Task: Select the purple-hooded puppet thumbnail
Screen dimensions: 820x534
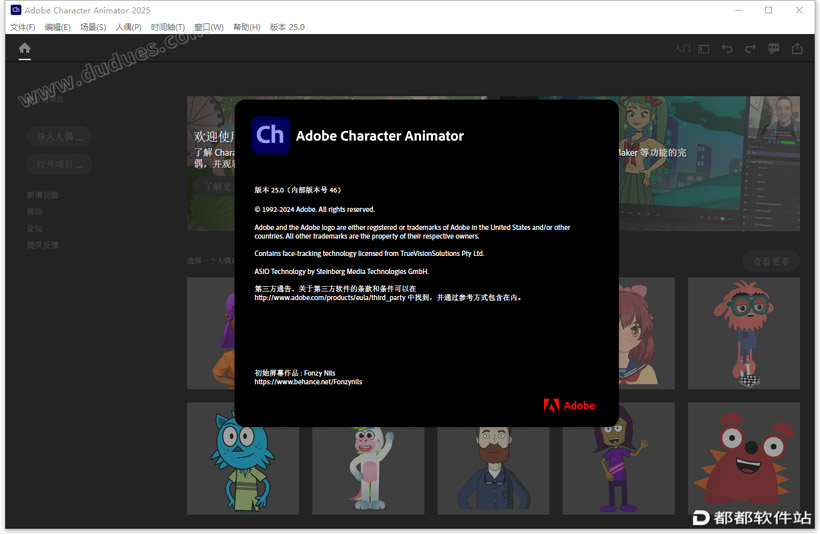Action: tap(211, 333)
